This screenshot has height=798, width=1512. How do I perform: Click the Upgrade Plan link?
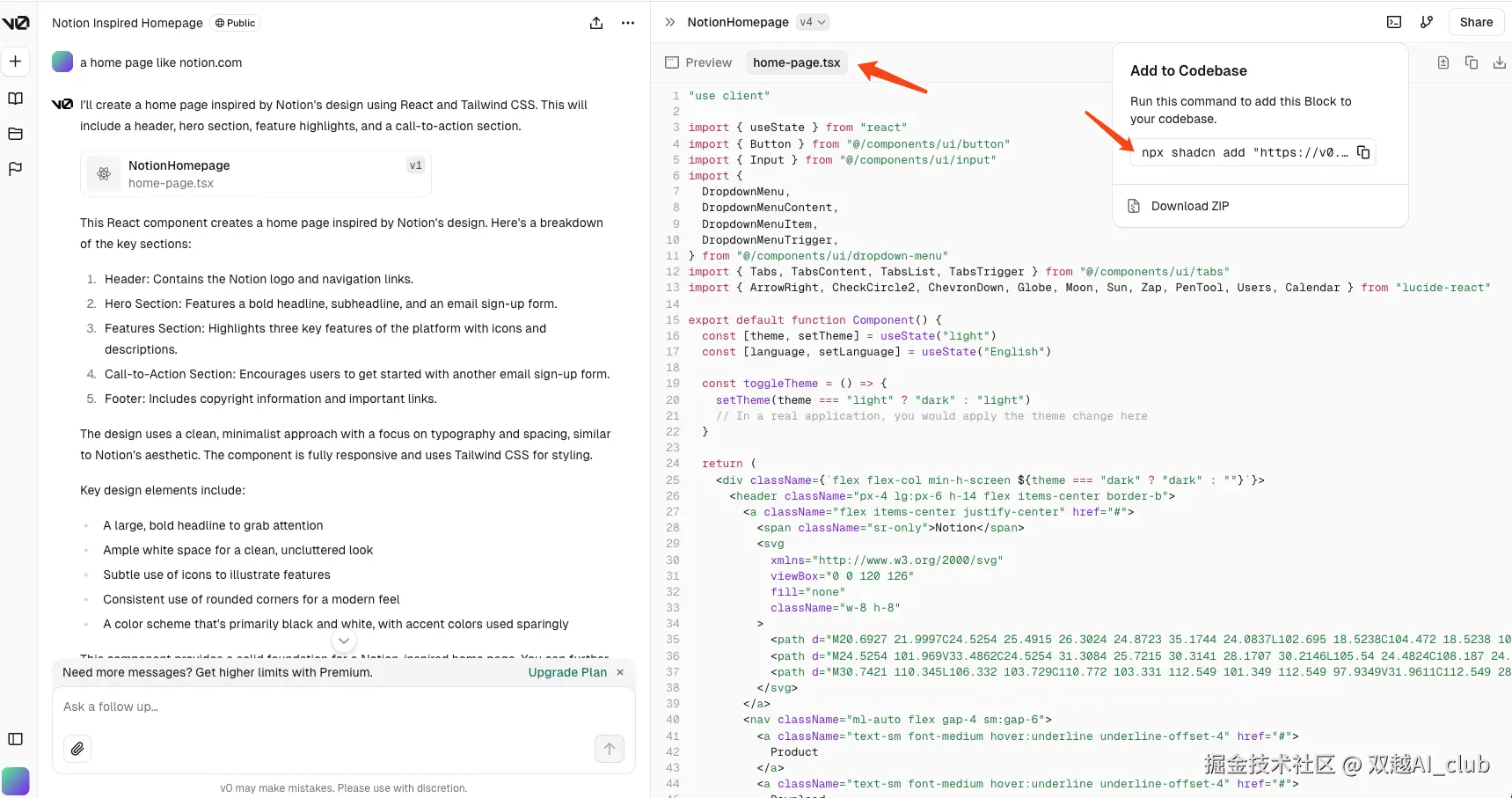(567, 672)
